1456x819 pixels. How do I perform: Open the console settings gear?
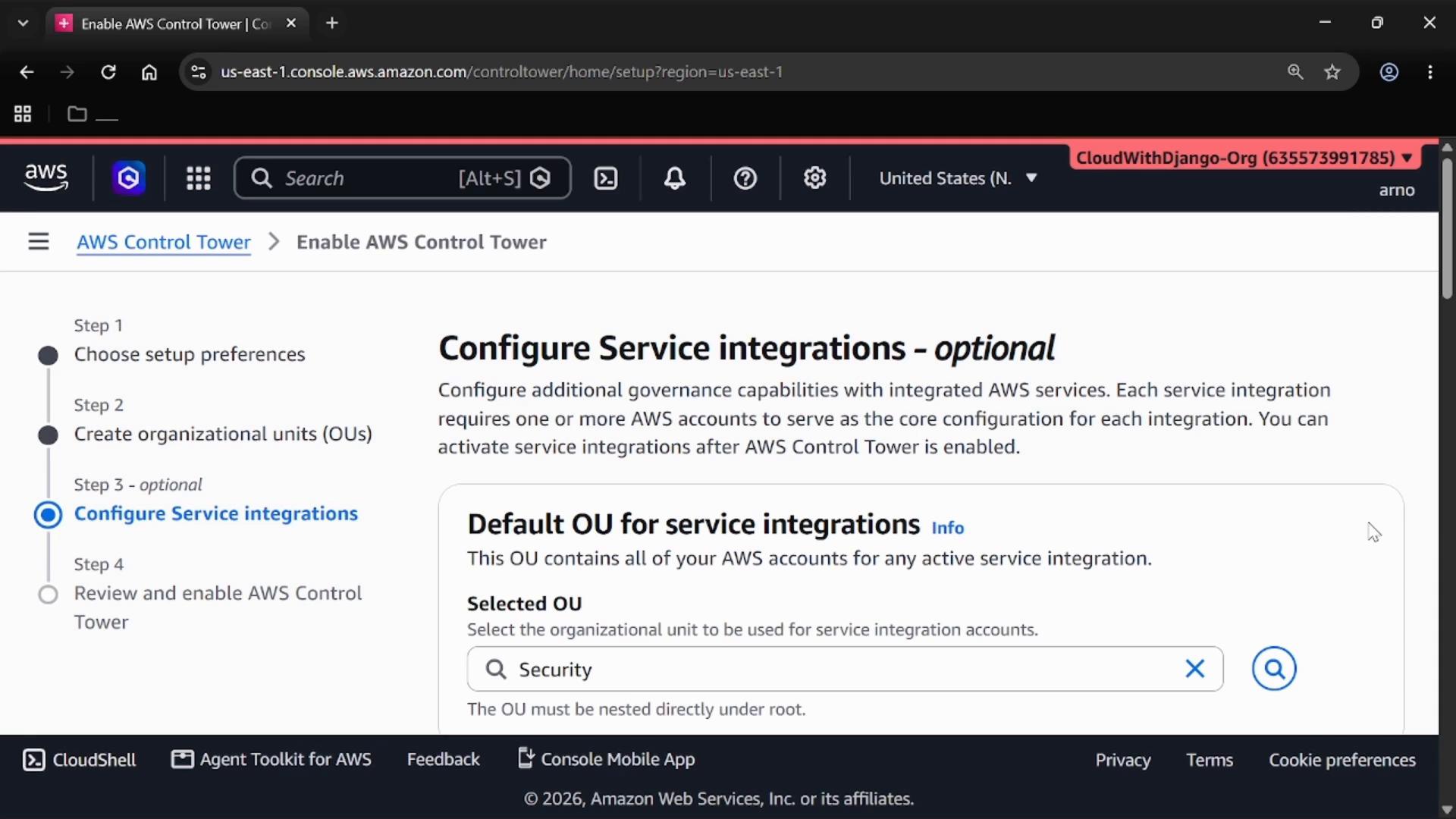click(x=815, y=178)
